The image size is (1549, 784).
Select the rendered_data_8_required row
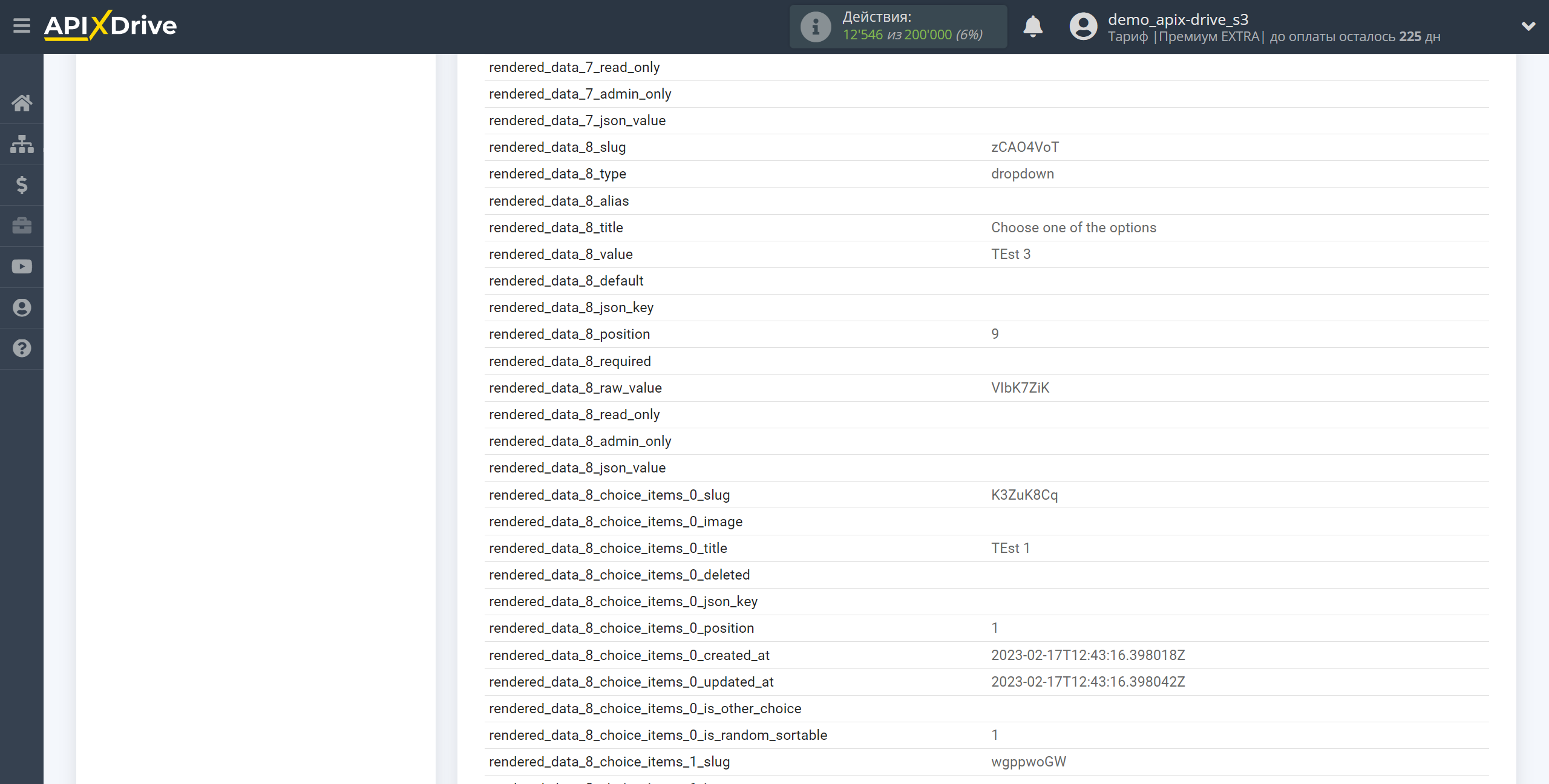tap(986, 361)
